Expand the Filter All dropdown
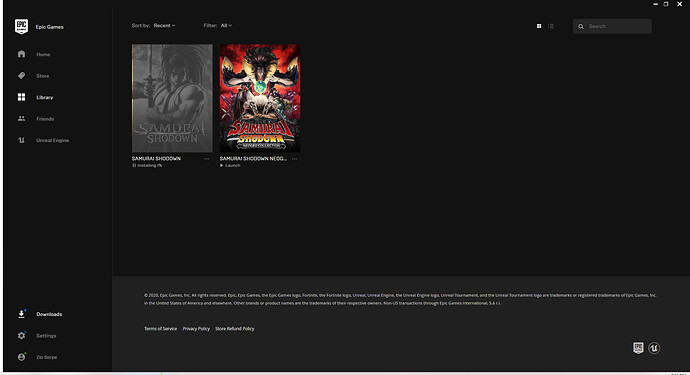Image resolution: width=690 pixels, height=375 pixels. pos(226,26)
